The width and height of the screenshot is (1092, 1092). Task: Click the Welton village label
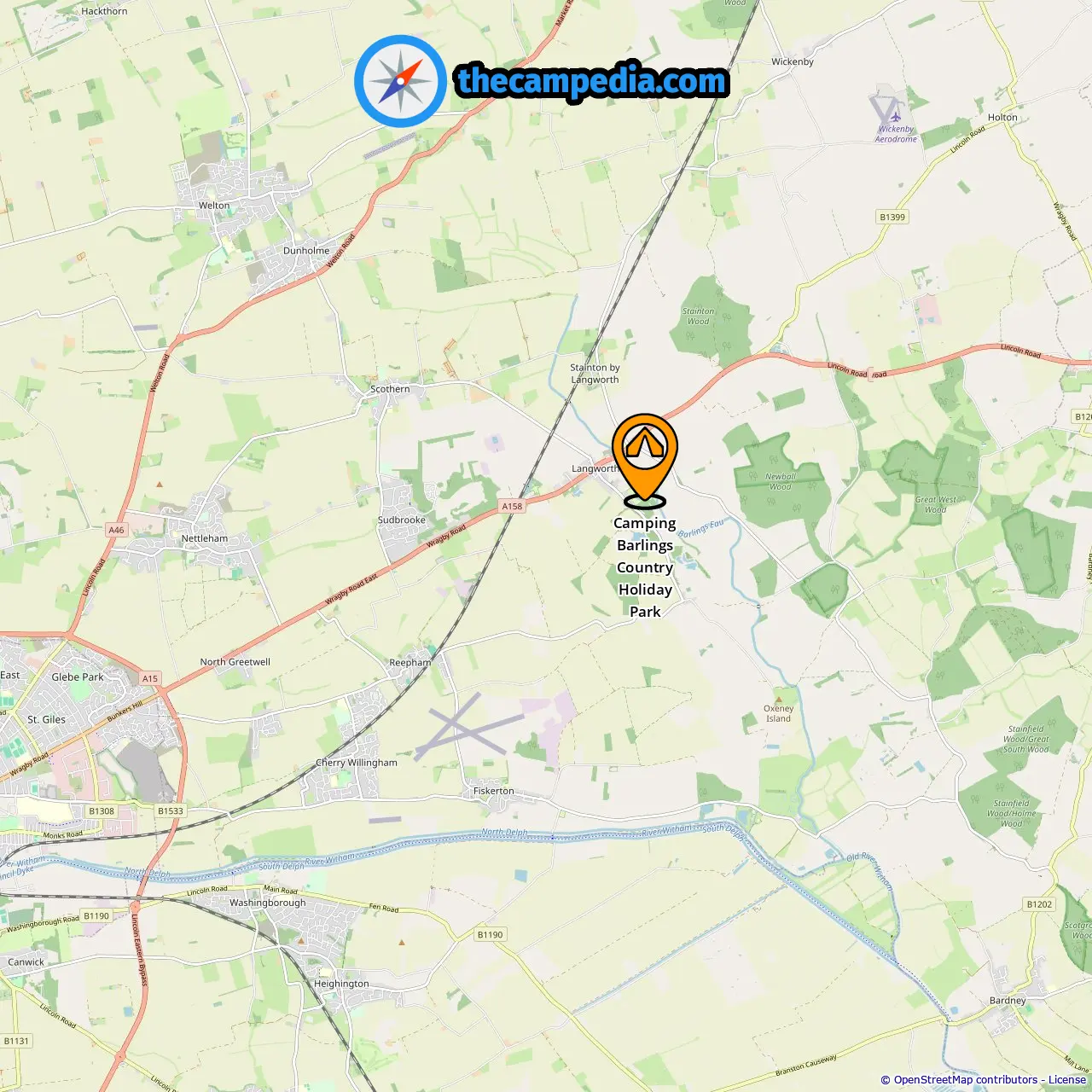(214, 206)
